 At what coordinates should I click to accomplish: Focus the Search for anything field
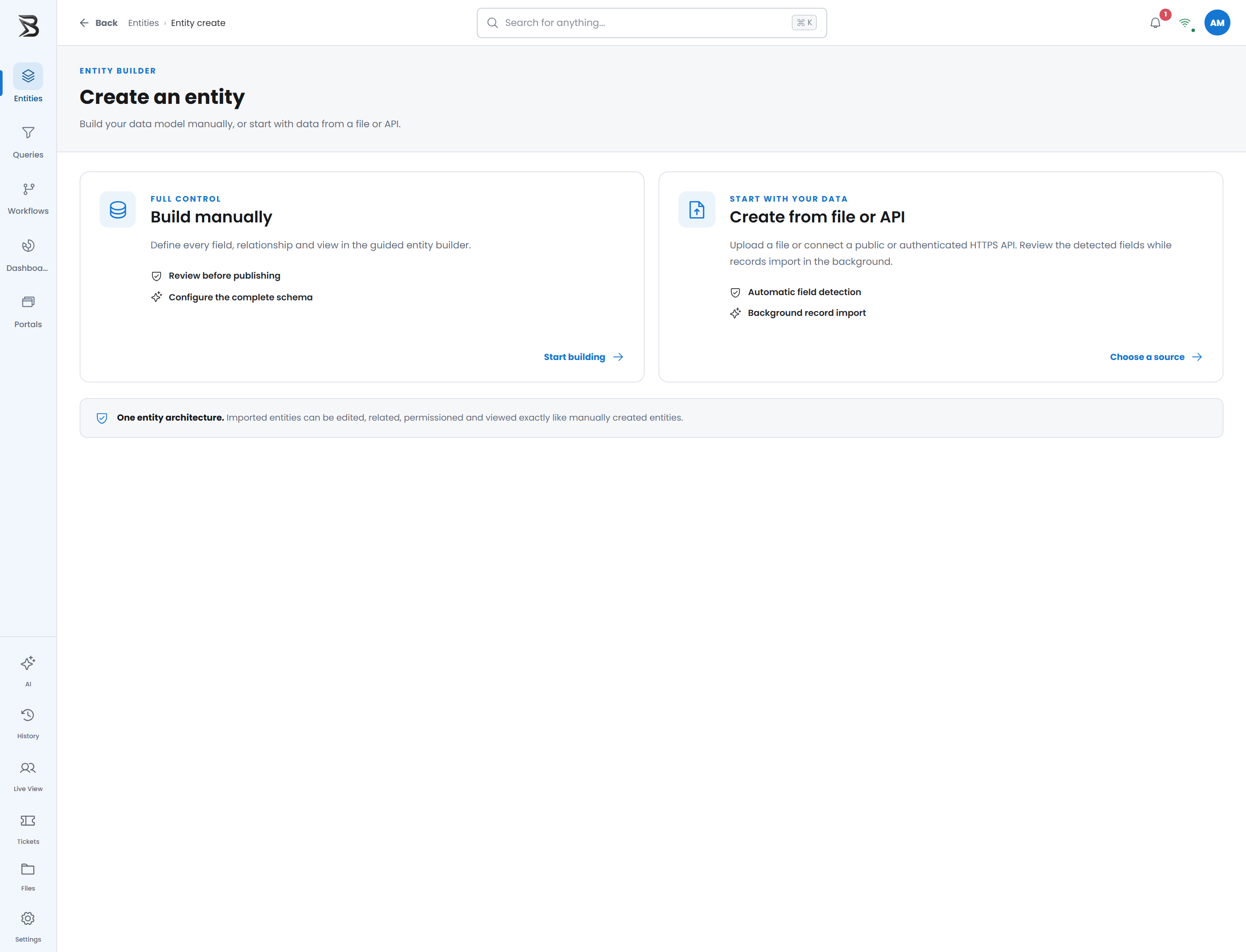tap(652, 23)
